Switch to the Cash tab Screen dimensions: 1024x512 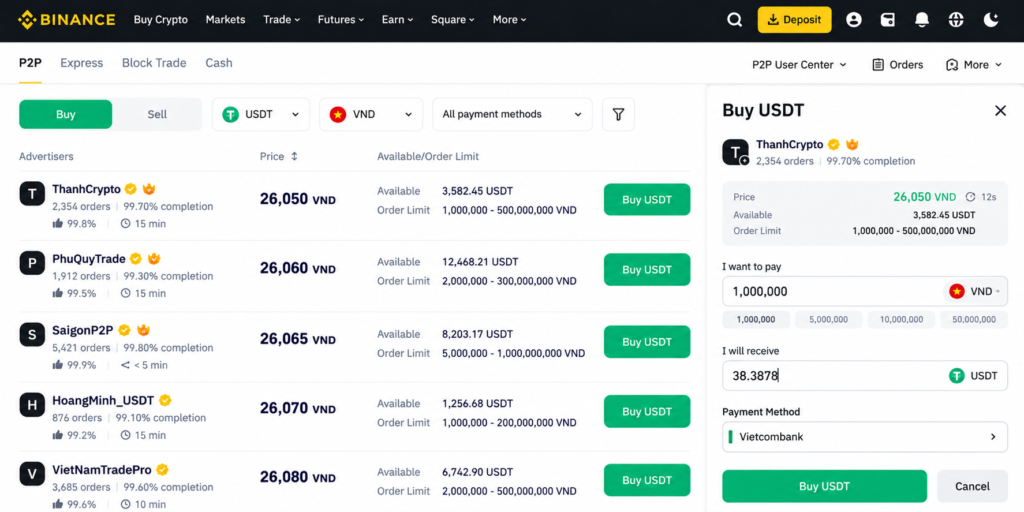pos(219,63)
